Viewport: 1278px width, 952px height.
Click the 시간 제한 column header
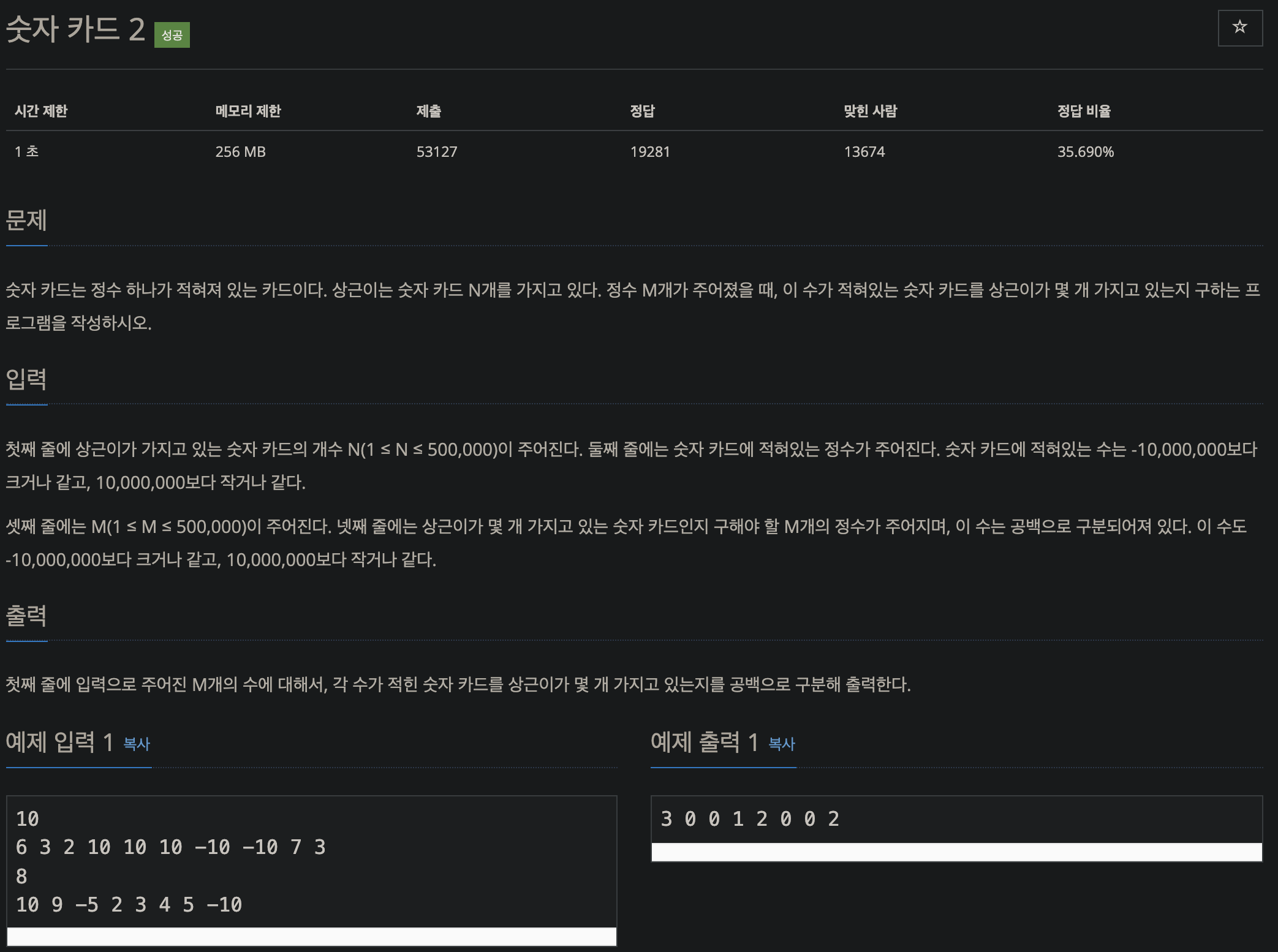tap(41, 111)
